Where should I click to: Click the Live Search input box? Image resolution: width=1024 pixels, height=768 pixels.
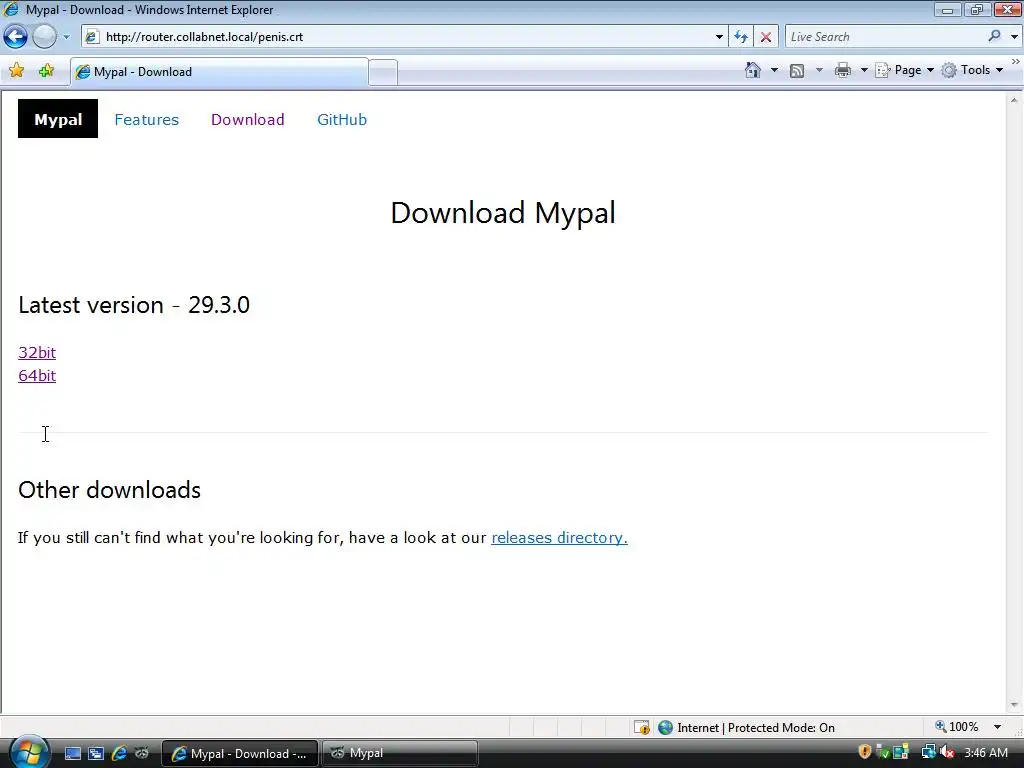click(x=885, y=37)
